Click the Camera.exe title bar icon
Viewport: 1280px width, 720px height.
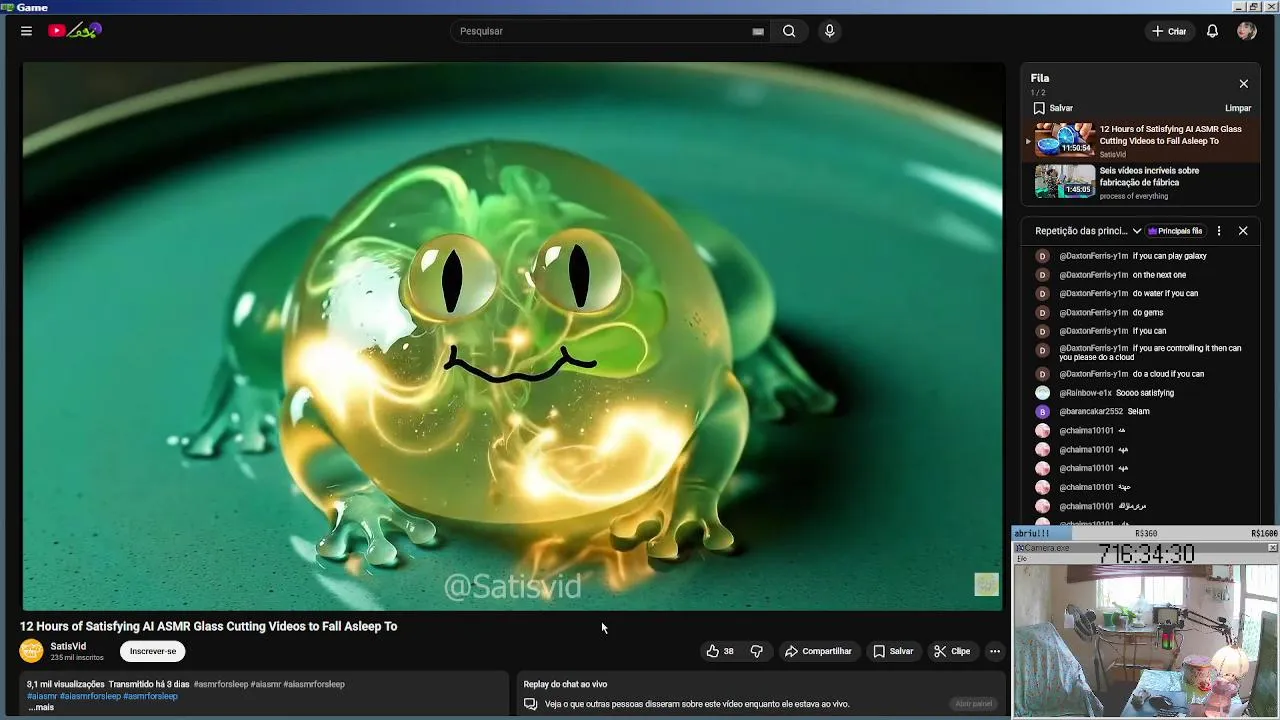click(1020, 548)
